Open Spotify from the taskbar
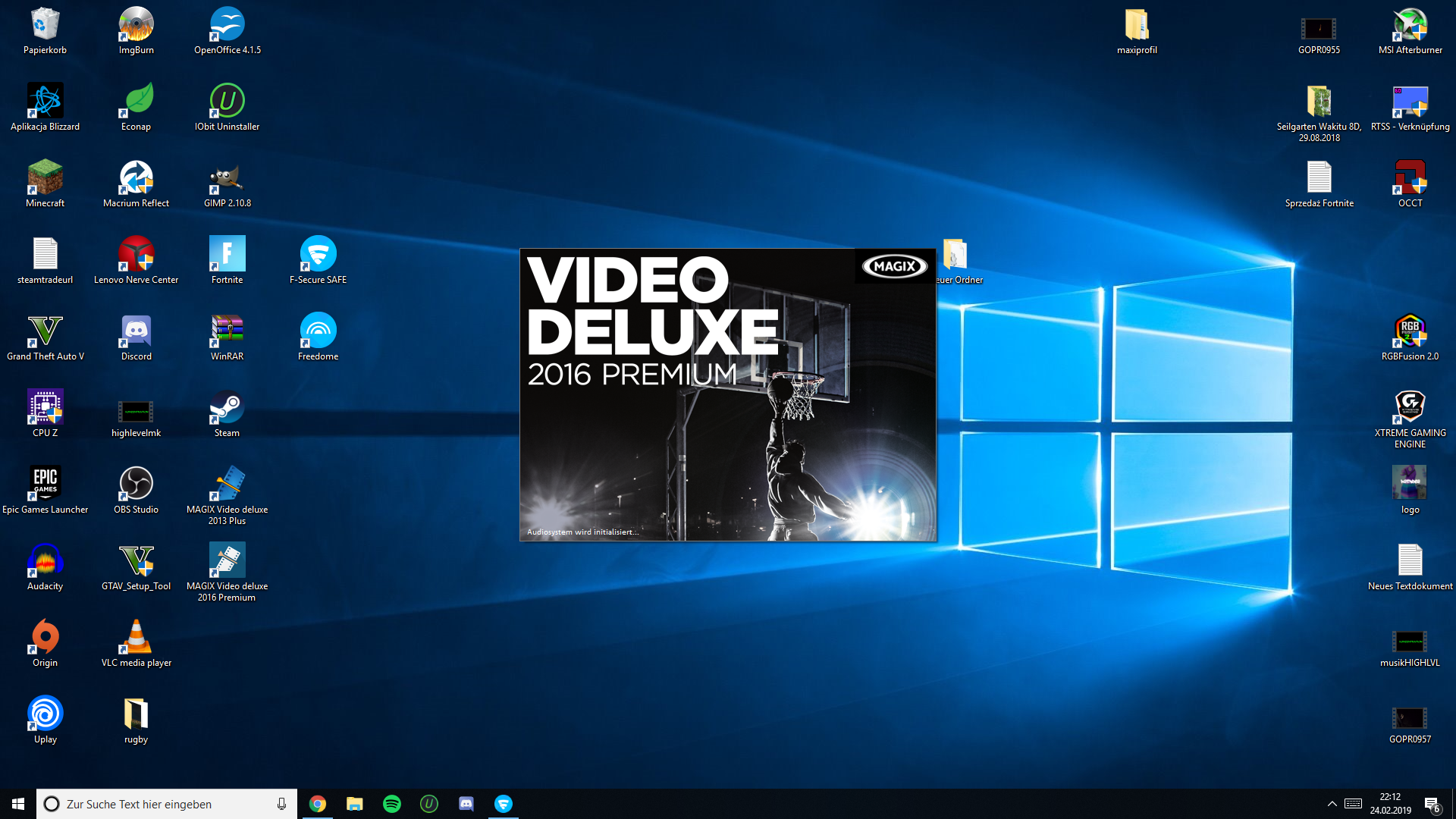1456x819 pixels. [392, 804]
